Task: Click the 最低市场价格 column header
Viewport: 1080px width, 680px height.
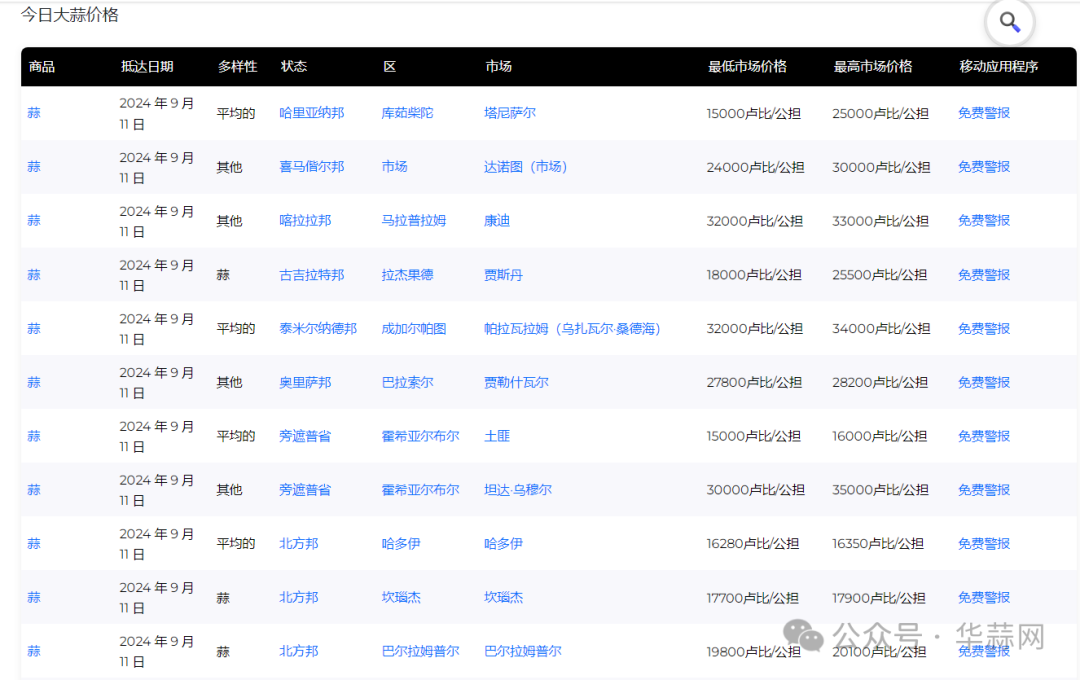Action: pyautogui.click(x=747, y=67)
